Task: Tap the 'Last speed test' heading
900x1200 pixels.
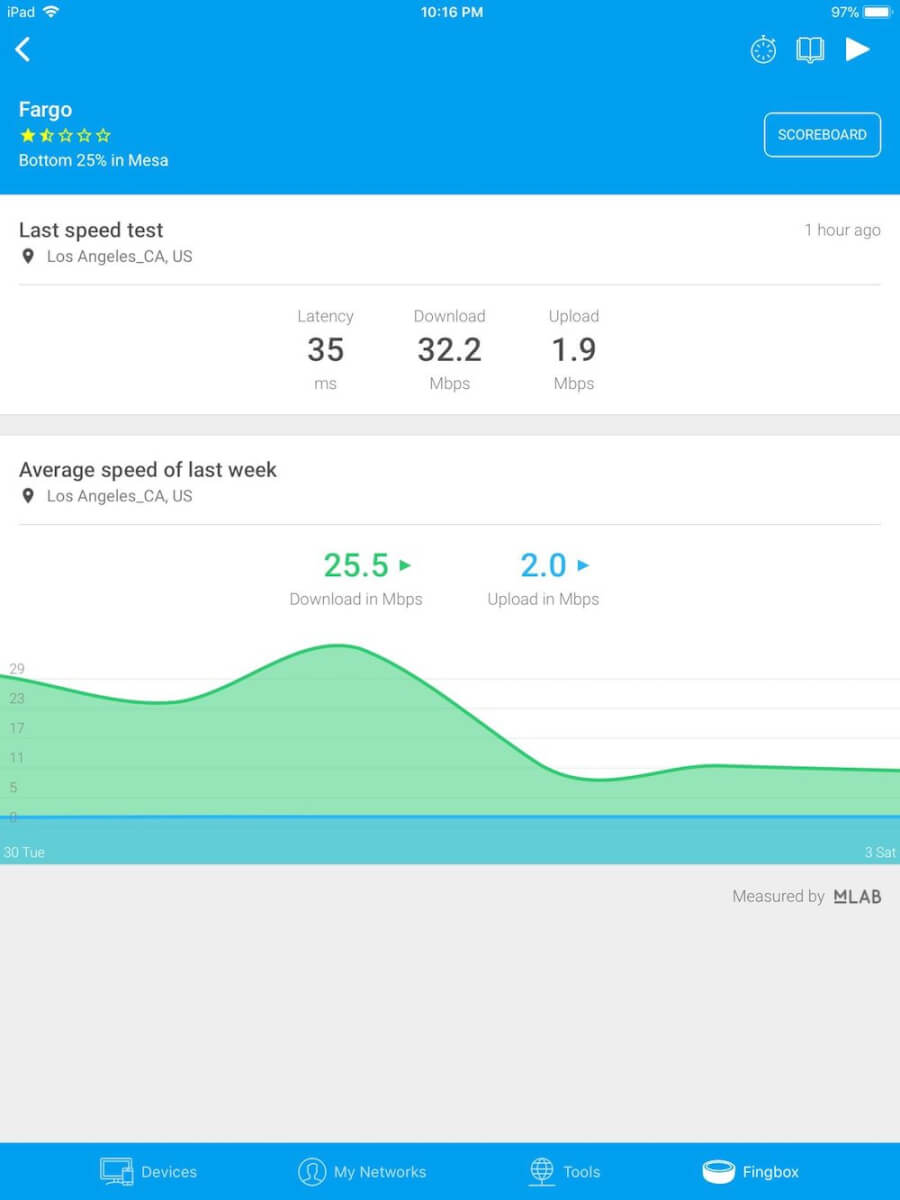Action: [91, 230]
